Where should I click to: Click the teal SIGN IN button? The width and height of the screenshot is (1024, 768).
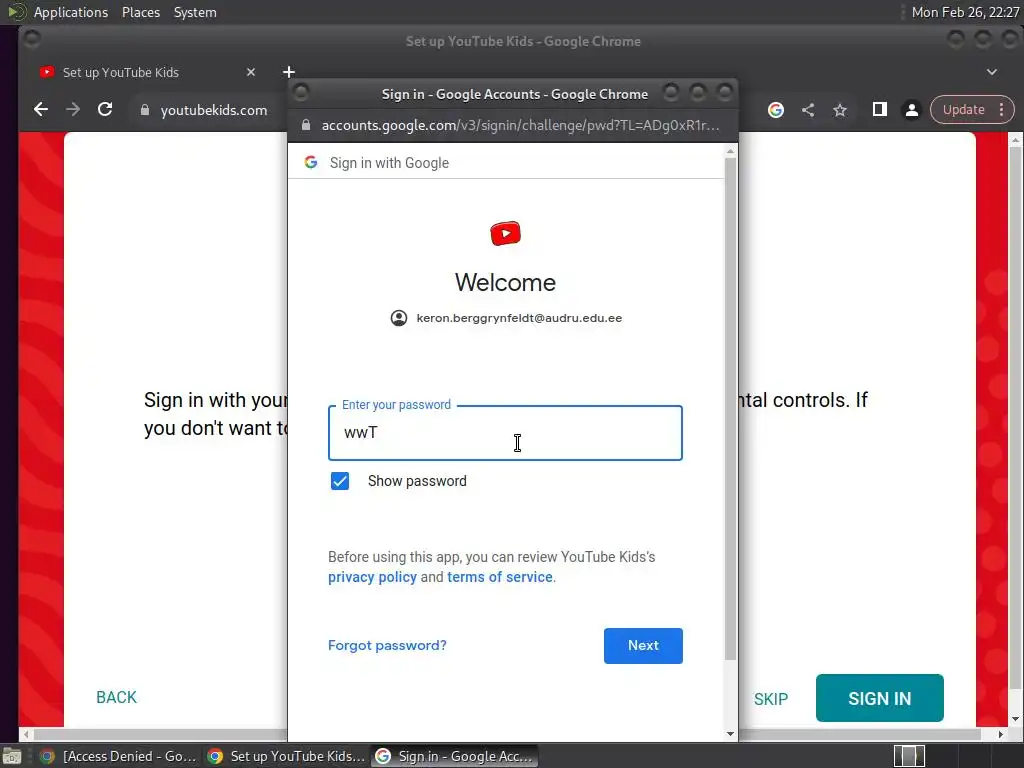click(x=880, y=698)
